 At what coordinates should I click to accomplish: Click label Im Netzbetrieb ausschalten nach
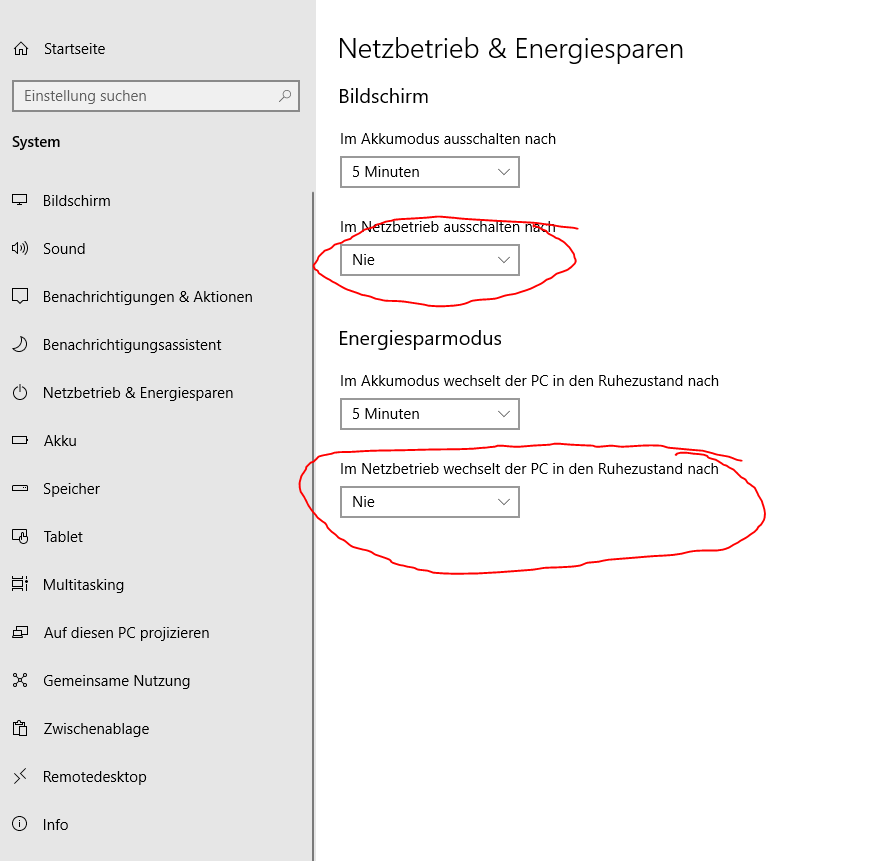click(448, 227)
